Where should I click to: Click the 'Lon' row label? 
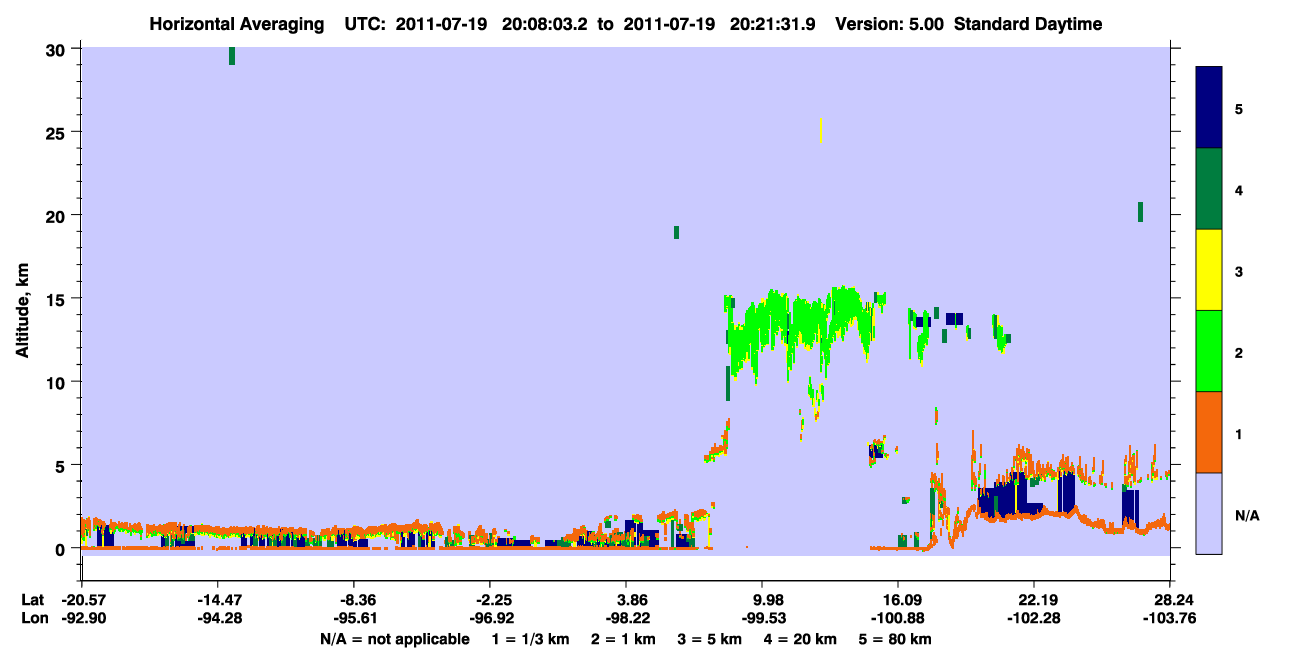click(x=33, y=618)
